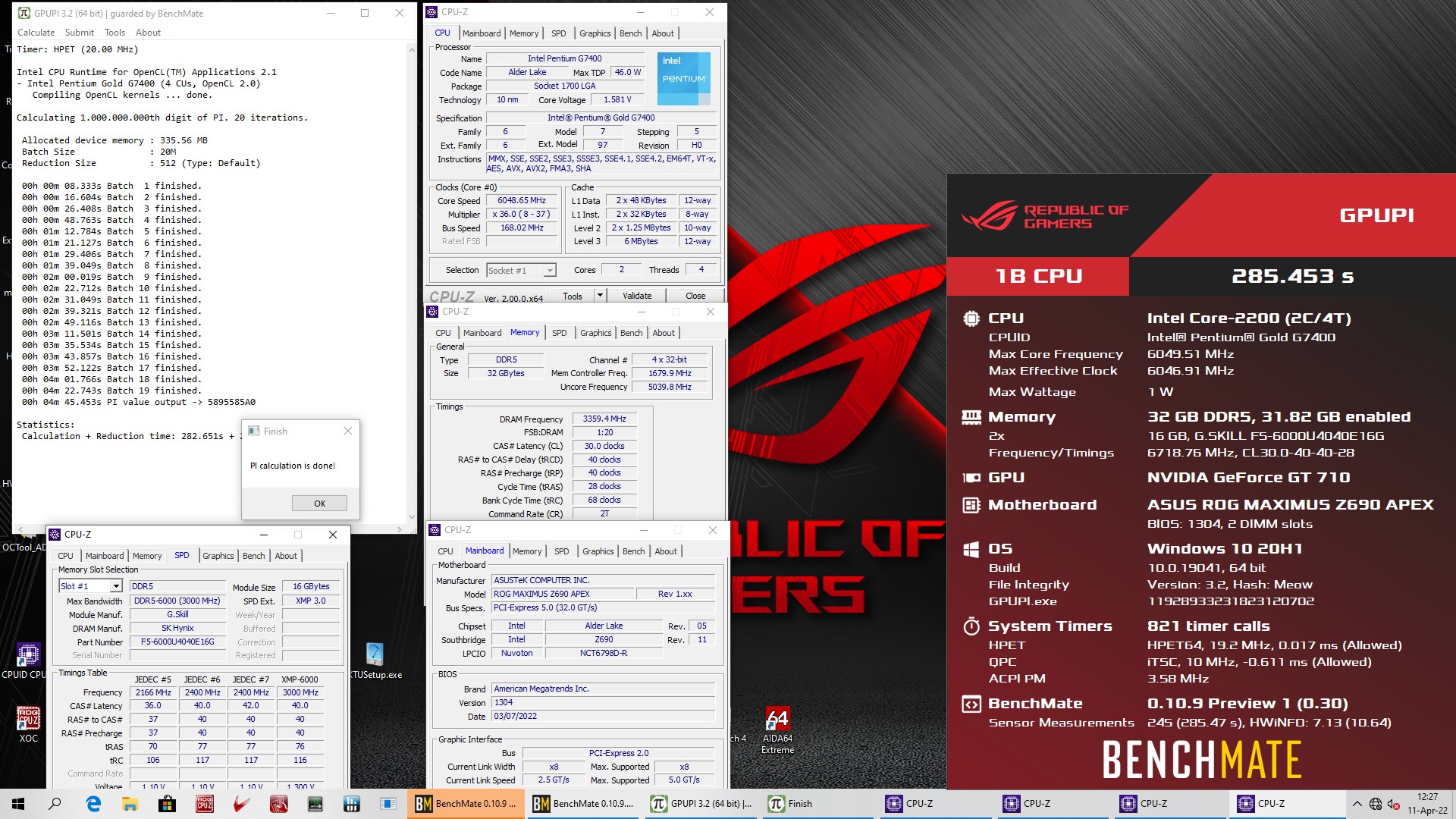Screen dimensions: 1456x819
Task: Click the BenchMate code icon in result panel
Action: coord(971,704)
